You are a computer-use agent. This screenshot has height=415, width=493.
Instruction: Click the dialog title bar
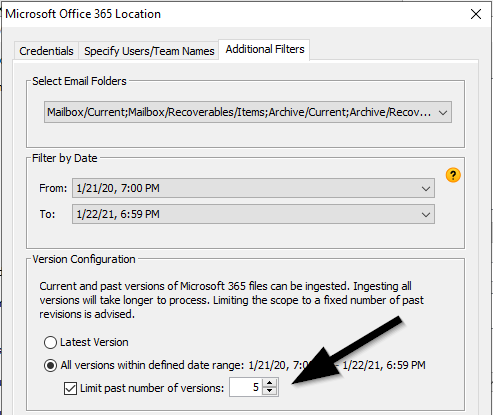click(x=233, y=14)
